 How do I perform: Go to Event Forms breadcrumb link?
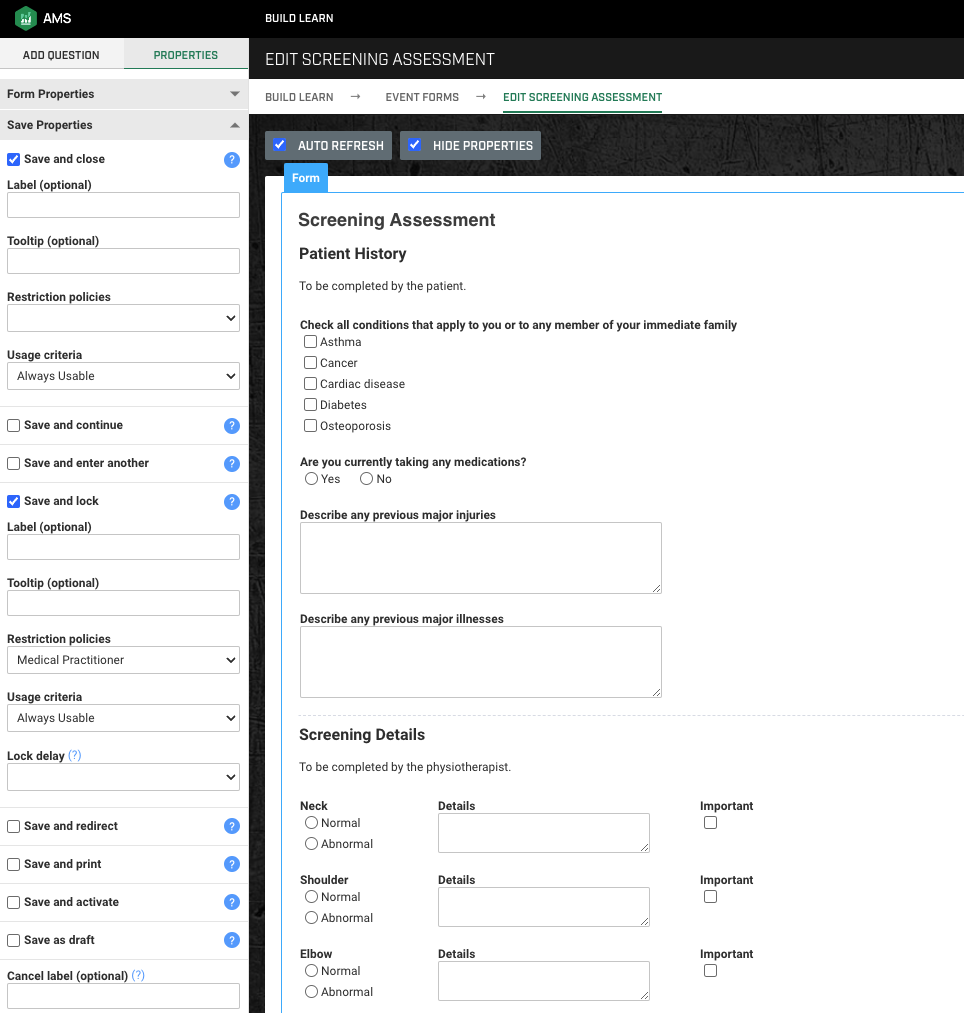tap(422, 98)
